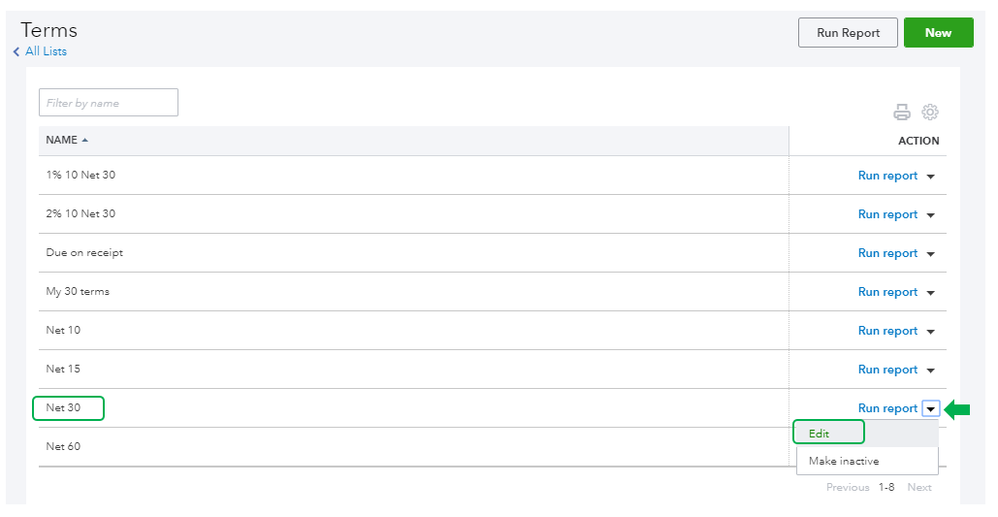Open action dropdown for Net 15

pyautogui.click(x=931, y=371)
